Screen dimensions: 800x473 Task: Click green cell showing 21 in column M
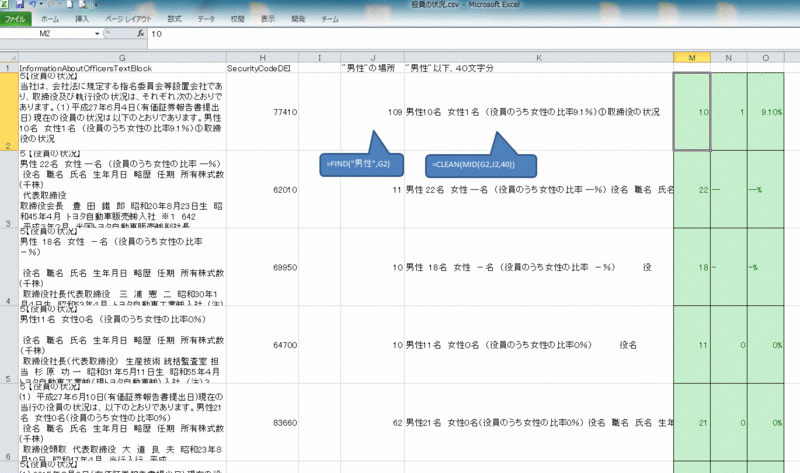692,422
